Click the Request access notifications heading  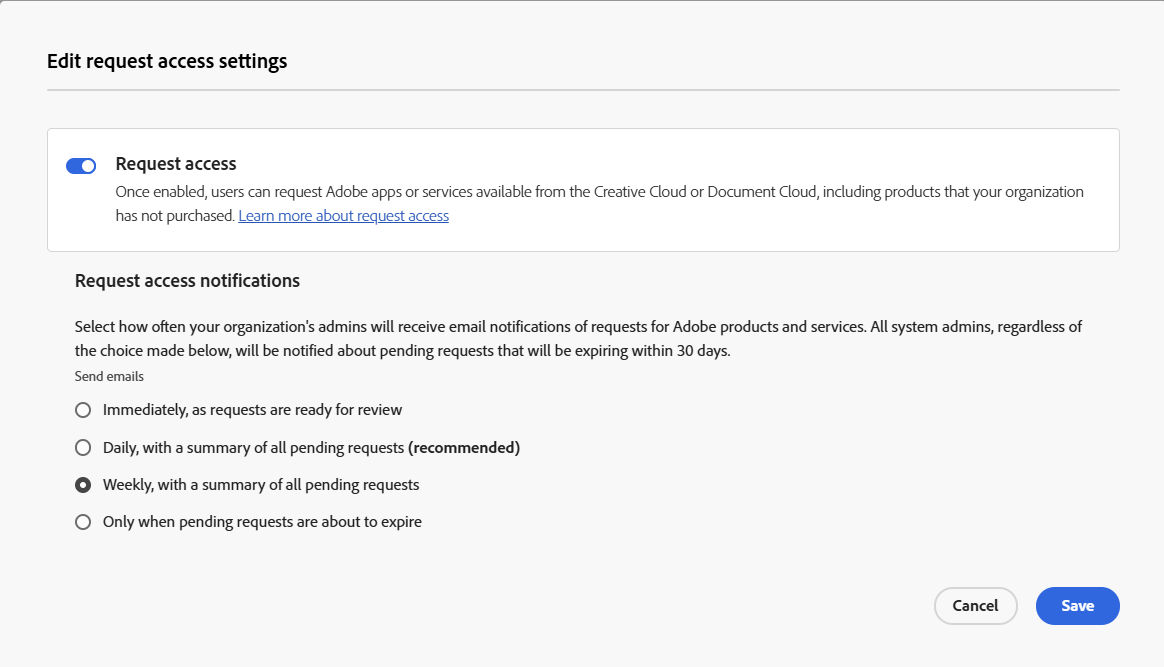point(187,281)
